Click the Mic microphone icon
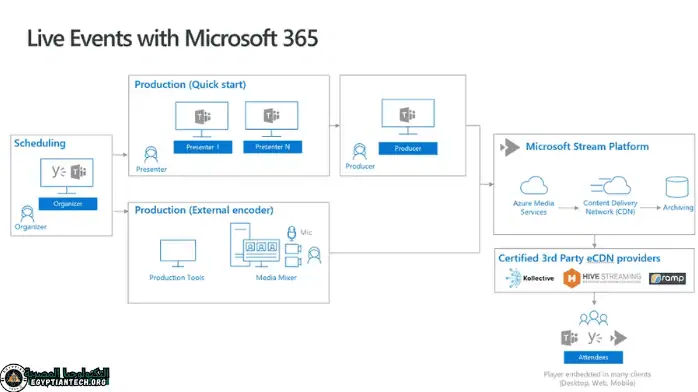Image resolution: width=698 pixels, height=392 pixels. (292, 233)
